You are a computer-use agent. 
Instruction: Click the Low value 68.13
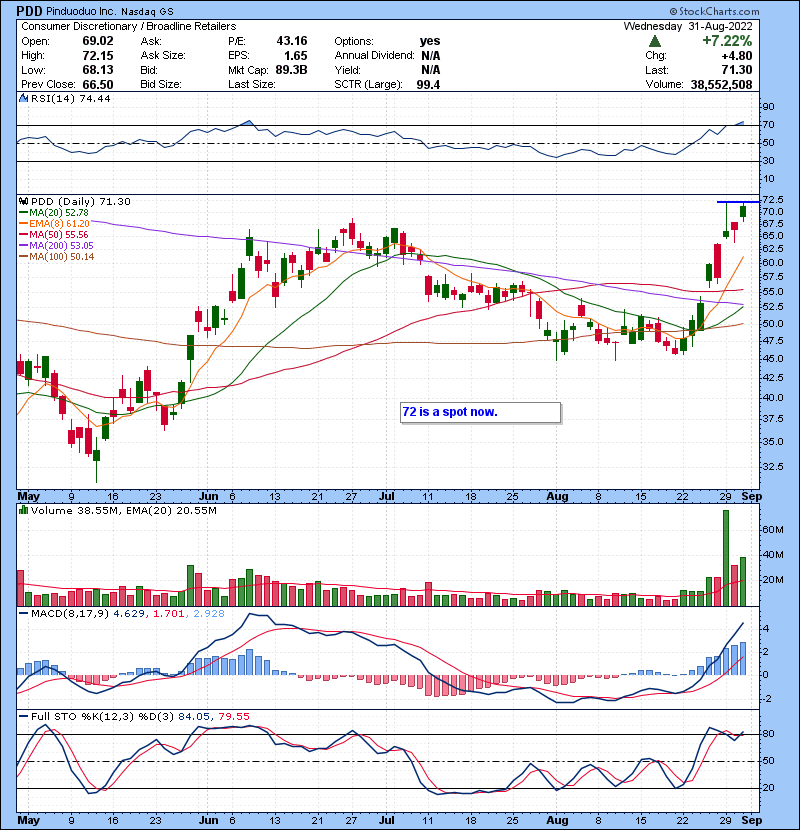(98, 70)
